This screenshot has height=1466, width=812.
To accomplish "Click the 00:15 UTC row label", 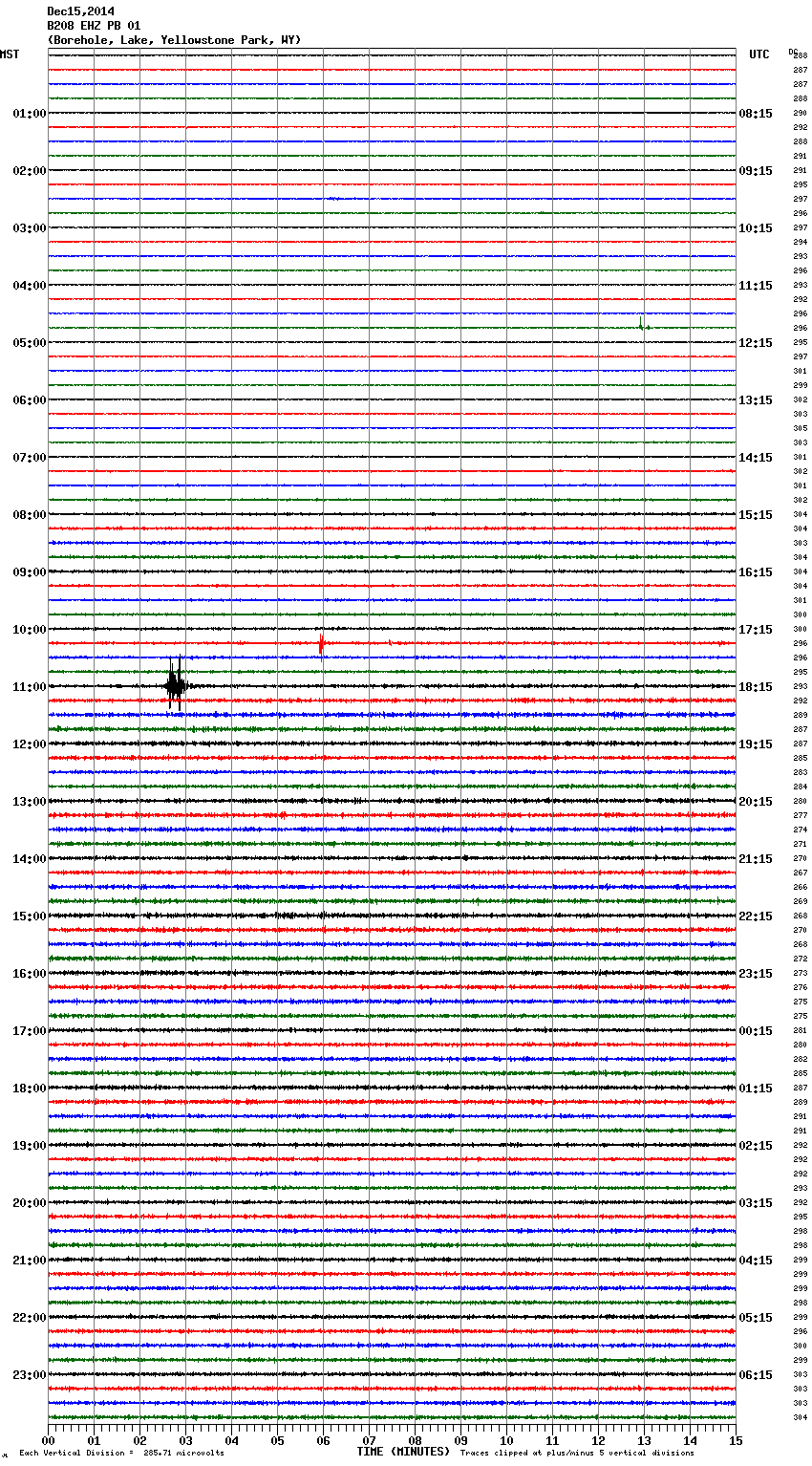I will (756, 1031).
